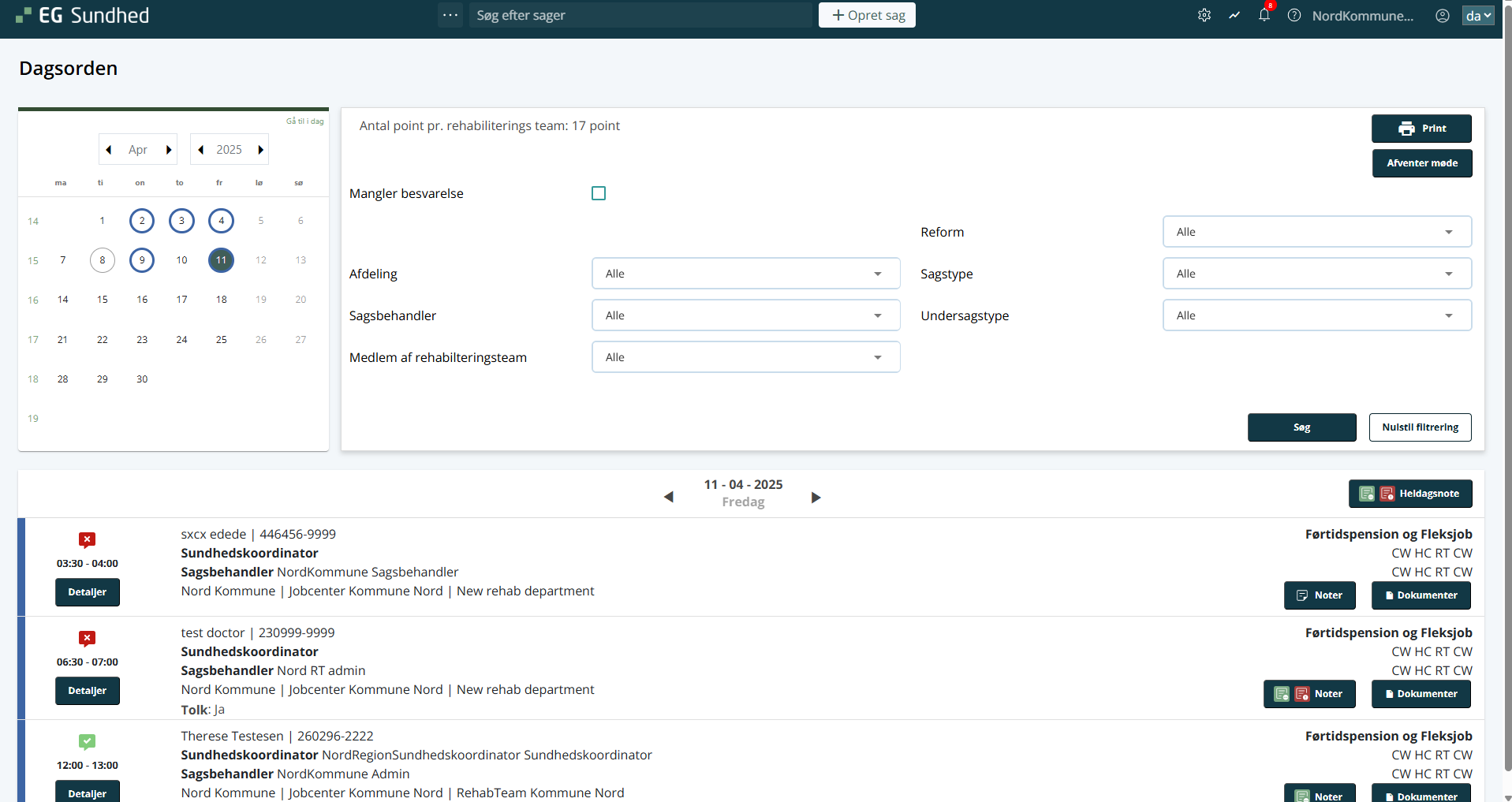
Task: Click the Søg filter button
Action: 1301,427
